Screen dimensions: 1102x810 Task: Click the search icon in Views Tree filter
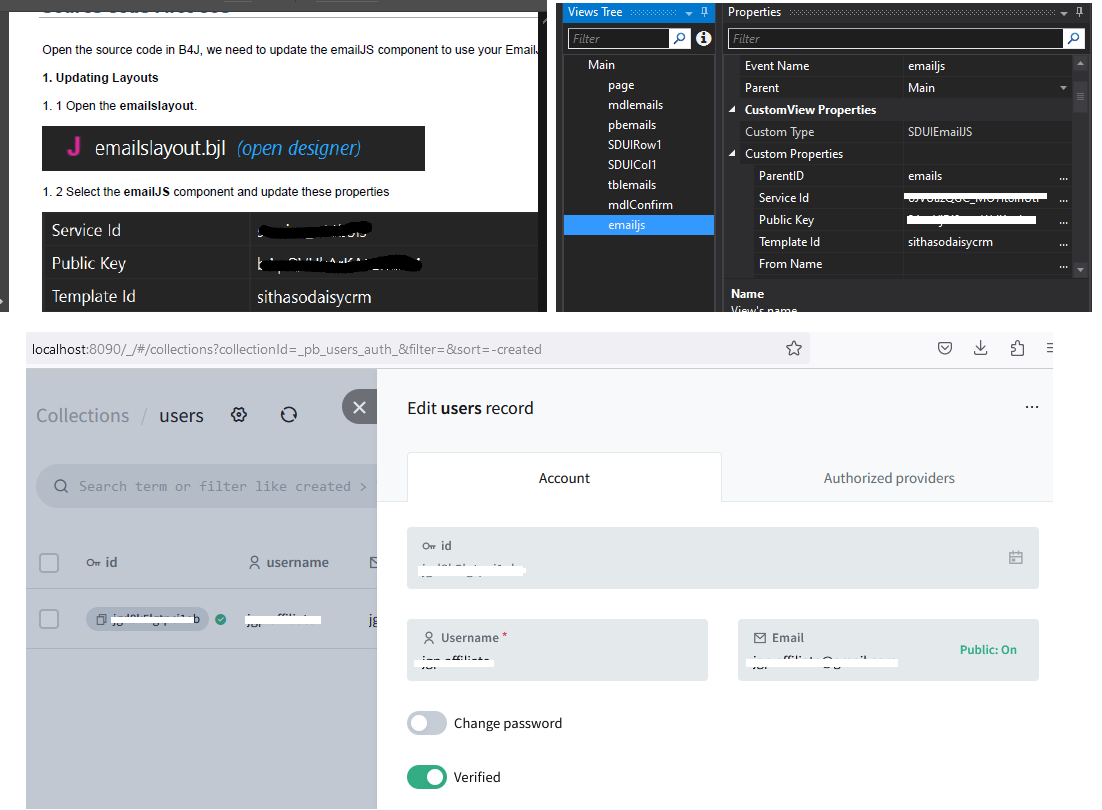click(x=679, y=39)
